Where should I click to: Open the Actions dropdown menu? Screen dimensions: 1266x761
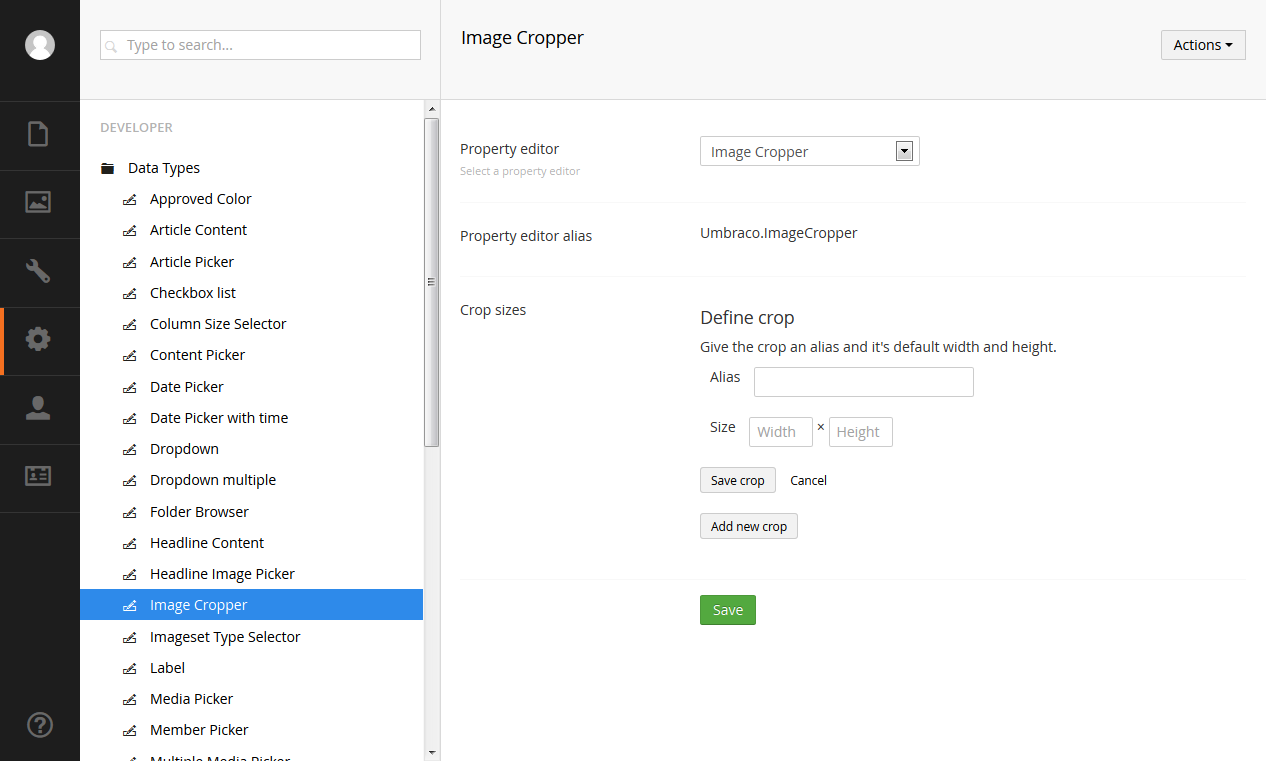point(1202,45)
